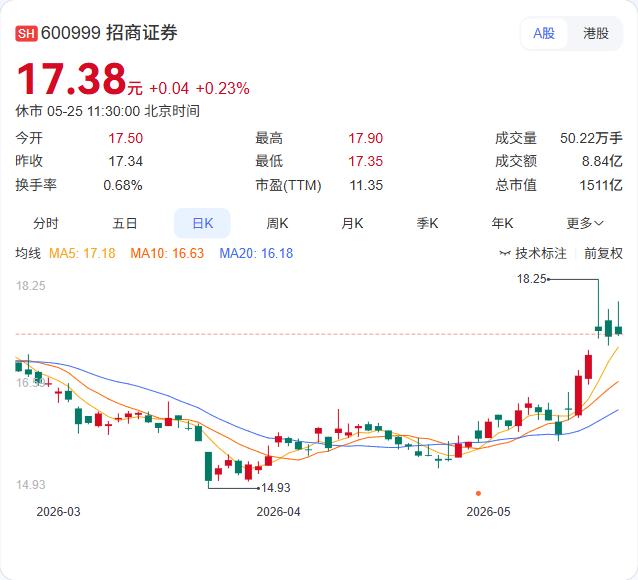Click the market status text 休市 05-25 11:30:00
This screenshot has height=580, width=638.
point(78,111)
